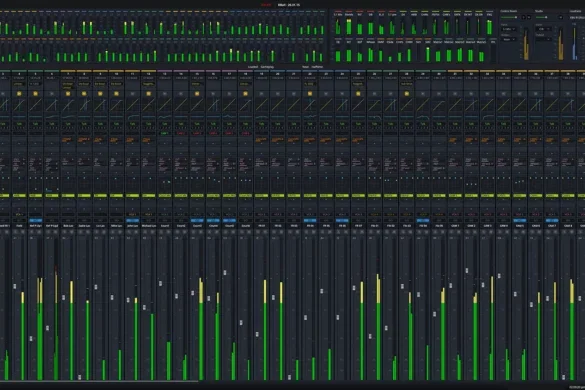
Task: Click the green button on Bob Lav strip
Action: click(x=68, y=124)
